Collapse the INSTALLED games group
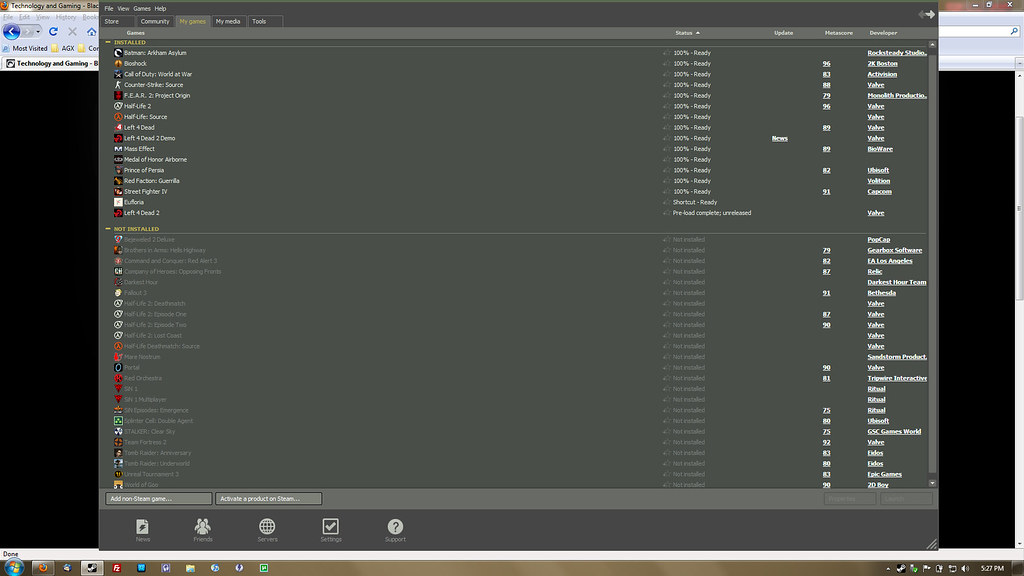1024x576 pixels. pos(108,42)
